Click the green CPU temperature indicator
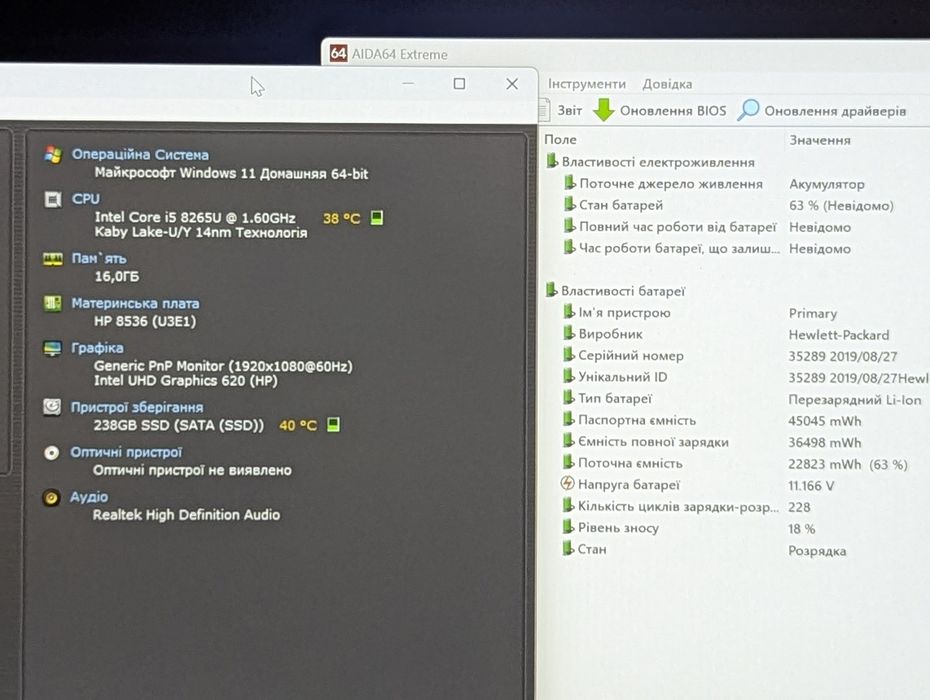This screenshot has width=930, height=700. (377, 218)
